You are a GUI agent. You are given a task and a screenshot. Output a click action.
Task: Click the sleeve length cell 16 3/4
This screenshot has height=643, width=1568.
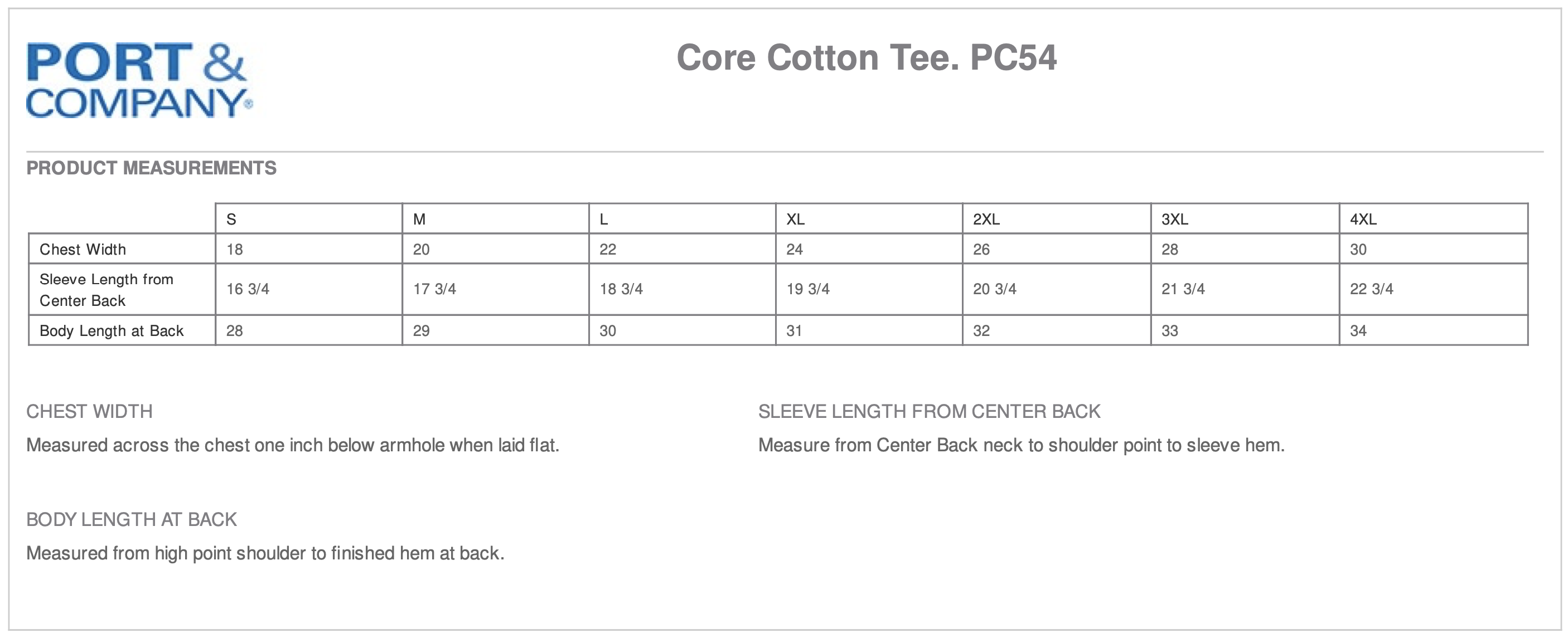point(248,289)
